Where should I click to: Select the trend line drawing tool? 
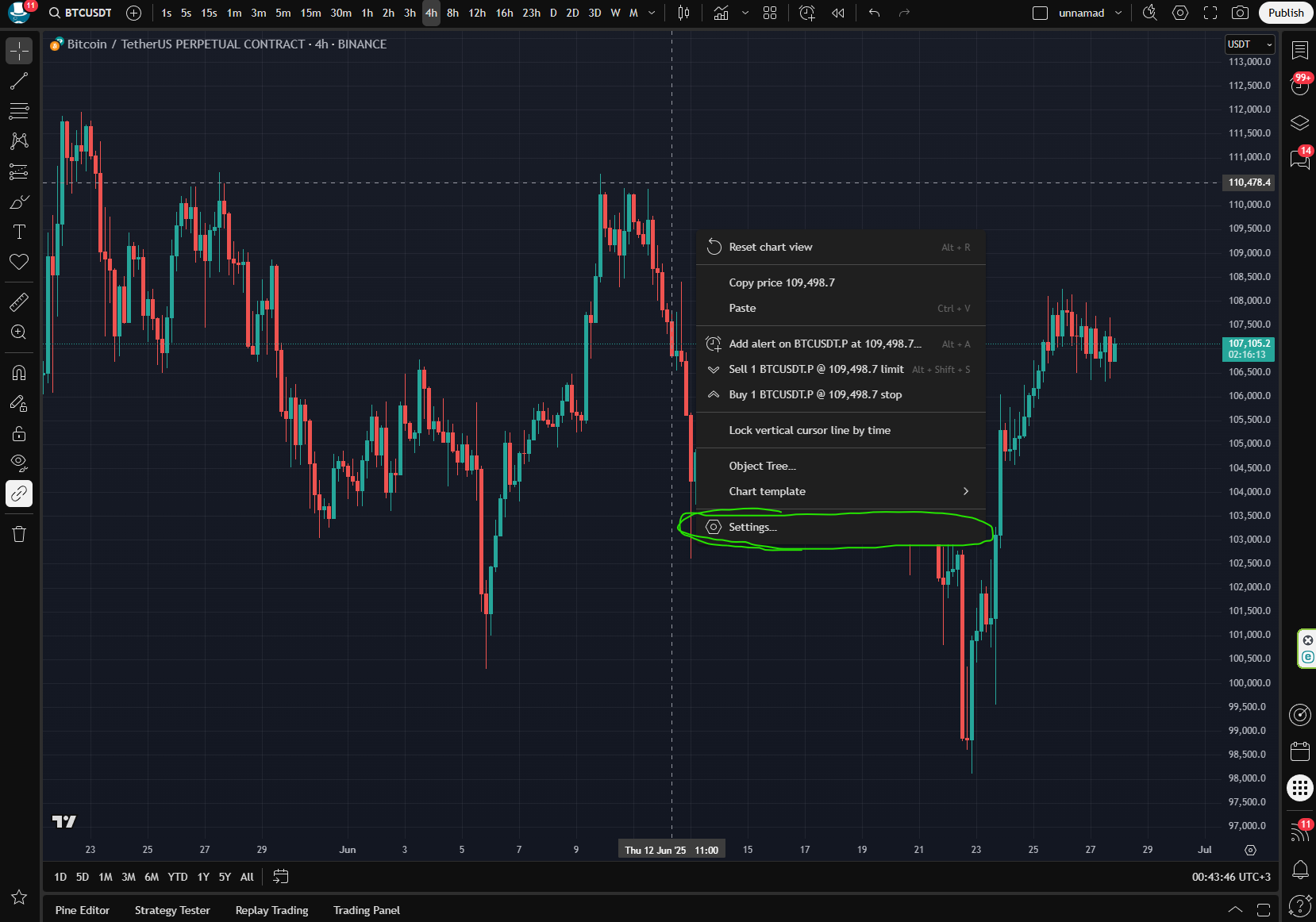pos(19,81)
